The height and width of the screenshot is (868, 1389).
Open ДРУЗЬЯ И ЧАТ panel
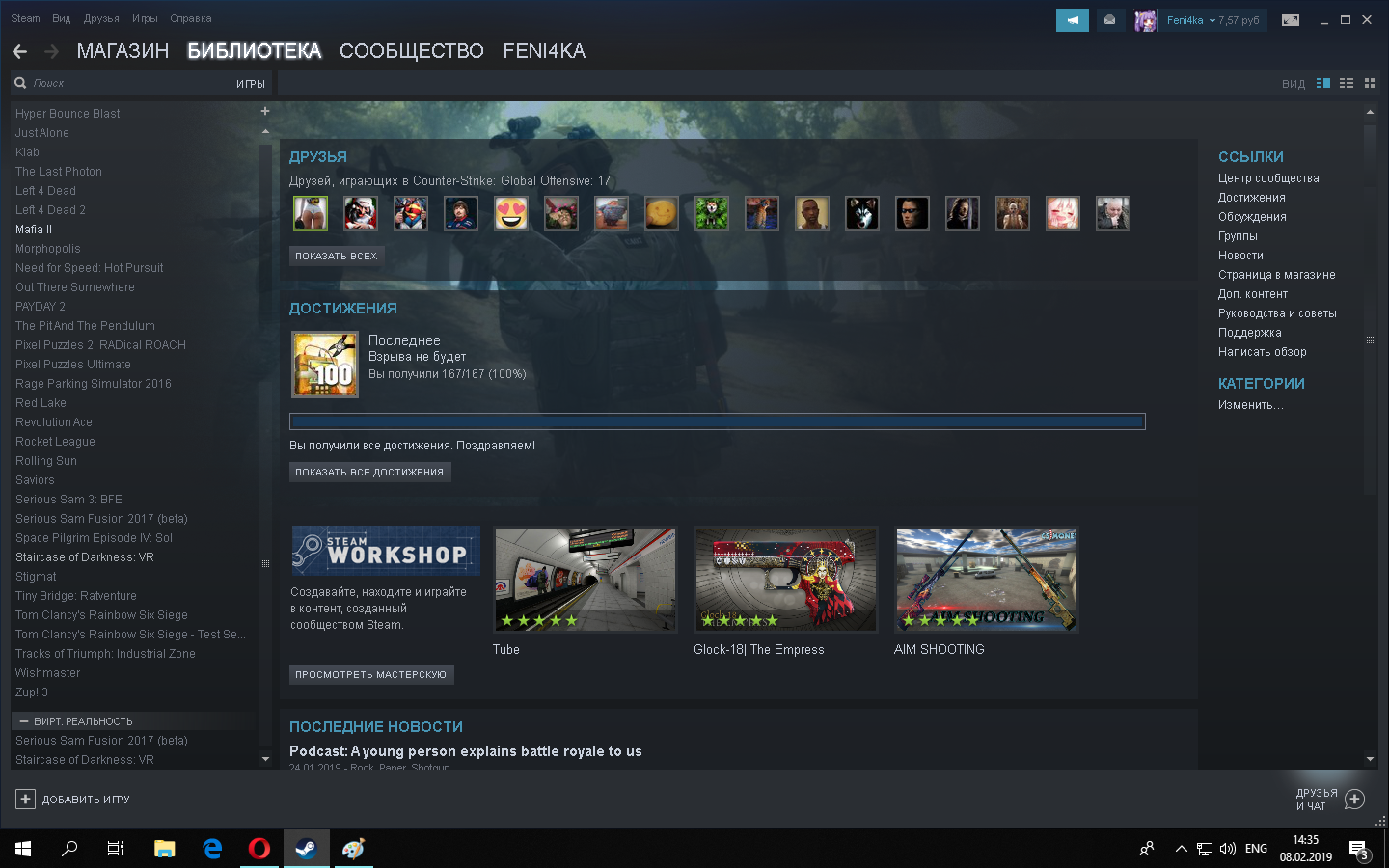(1330, 800)
